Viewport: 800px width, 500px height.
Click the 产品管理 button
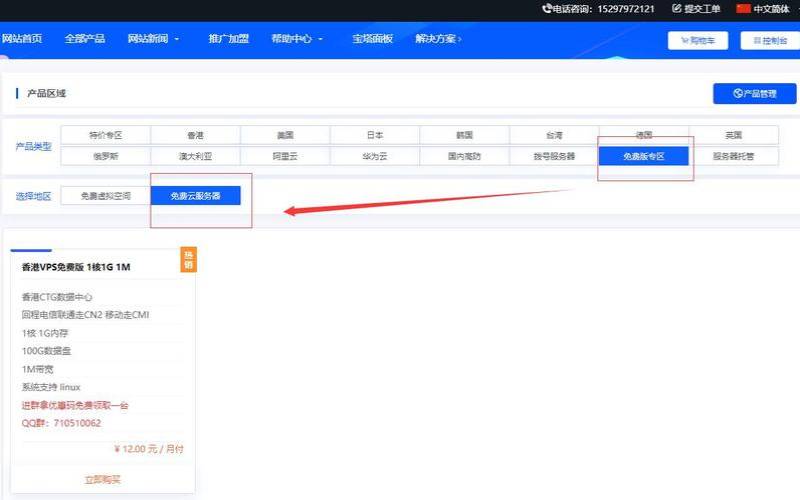pyautogui.click(x=754, y=93)
